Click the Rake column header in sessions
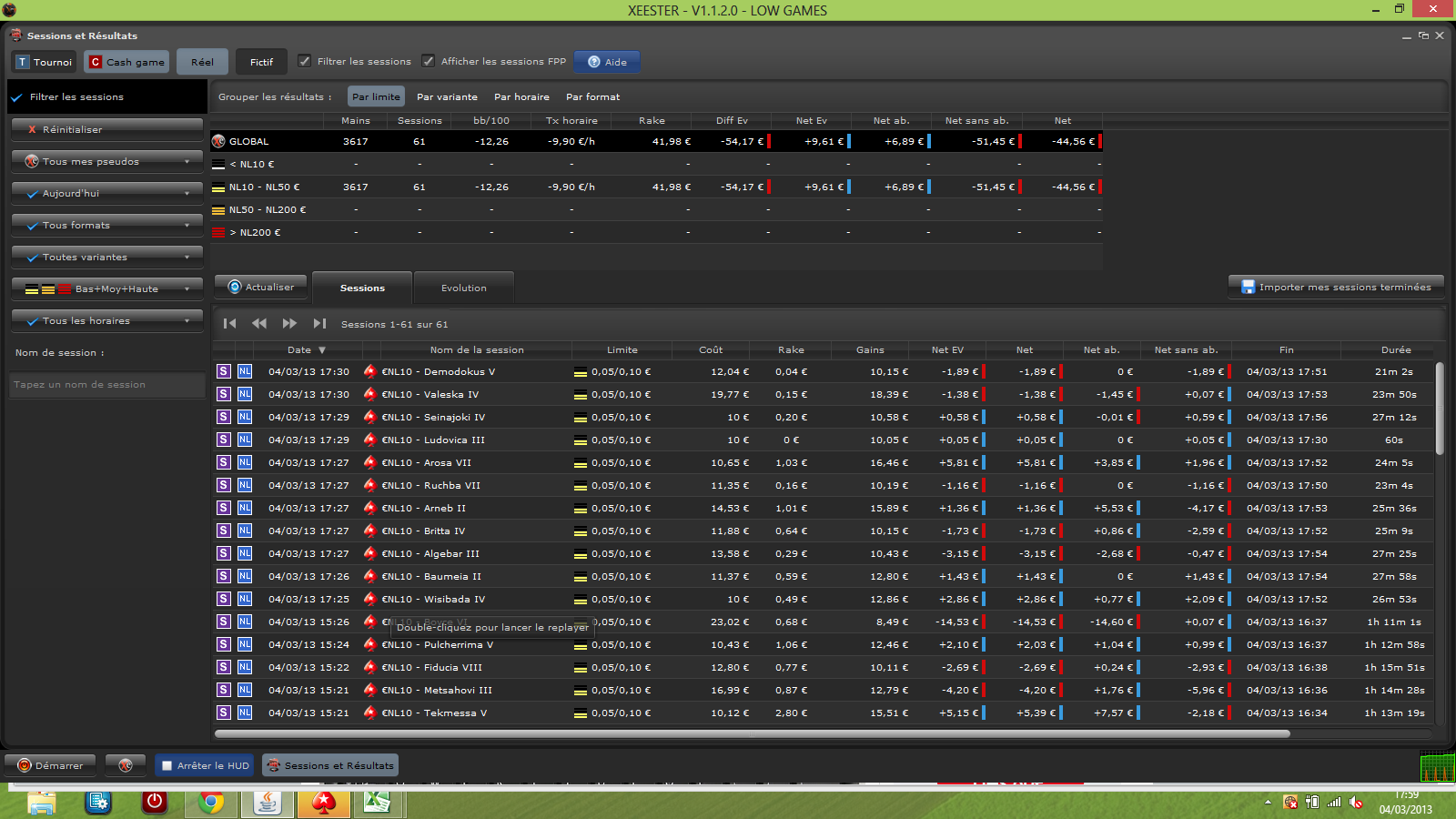Viewport: 1456px width, 819px height. [x=791, y=349]
